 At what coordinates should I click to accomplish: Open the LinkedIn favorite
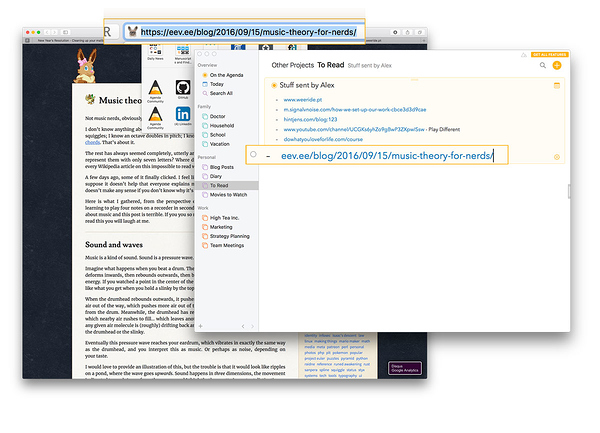(x=183, y=116)
